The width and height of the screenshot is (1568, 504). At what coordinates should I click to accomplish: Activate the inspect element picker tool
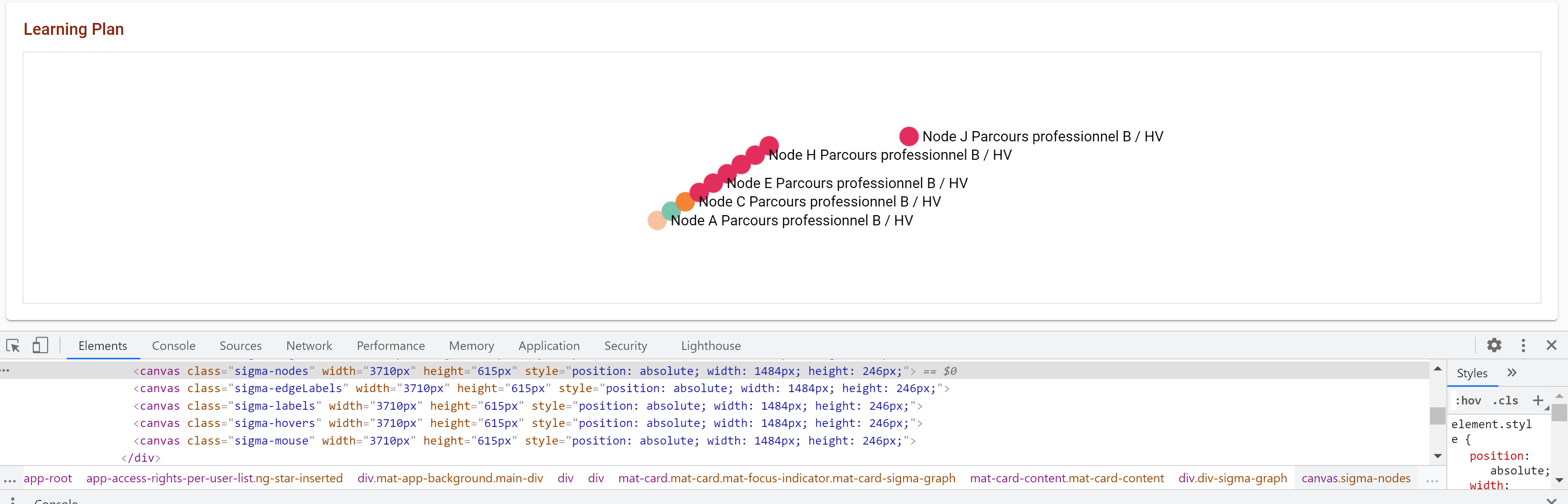[13, 345]
